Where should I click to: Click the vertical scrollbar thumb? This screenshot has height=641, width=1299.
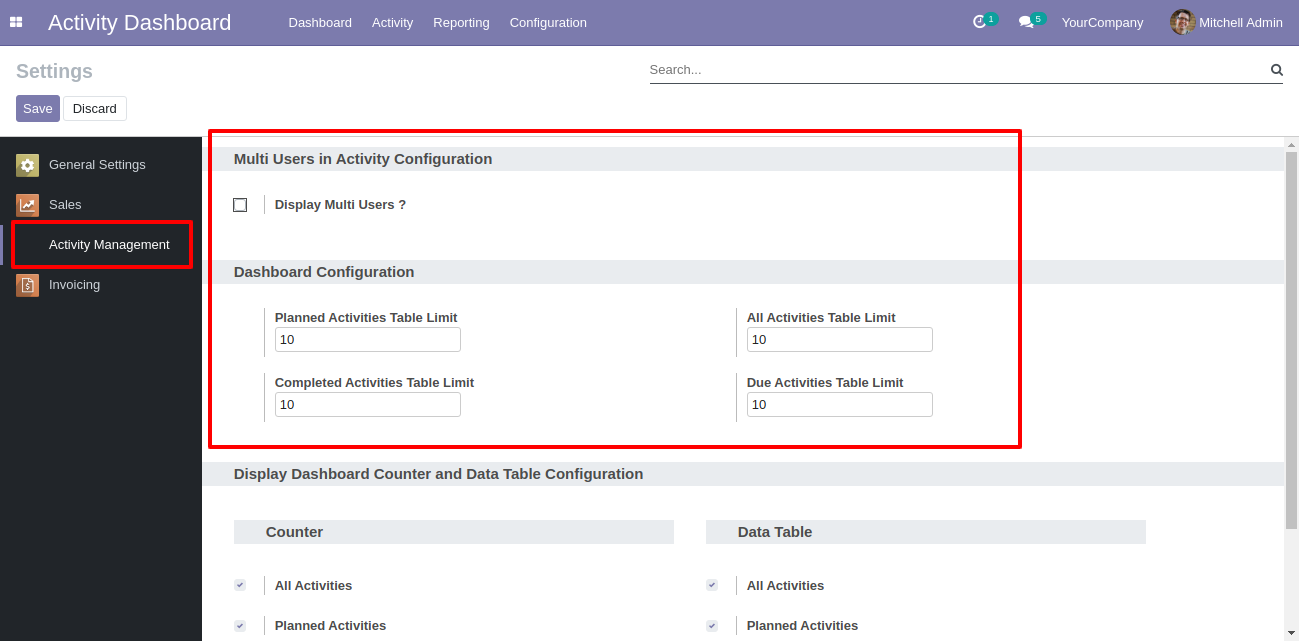(1291, 340)
